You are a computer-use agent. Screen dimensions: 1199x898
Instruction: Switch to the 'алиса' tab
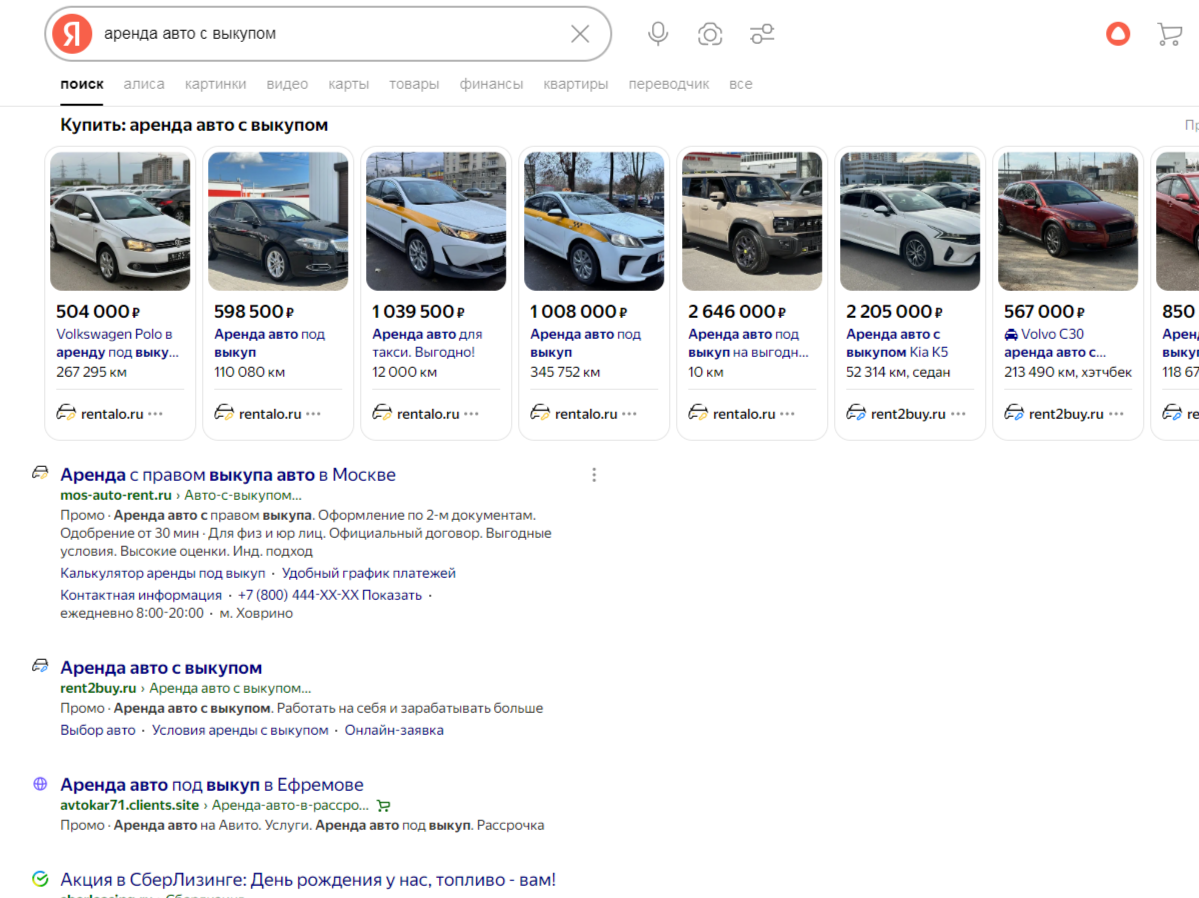pos(144,84)
